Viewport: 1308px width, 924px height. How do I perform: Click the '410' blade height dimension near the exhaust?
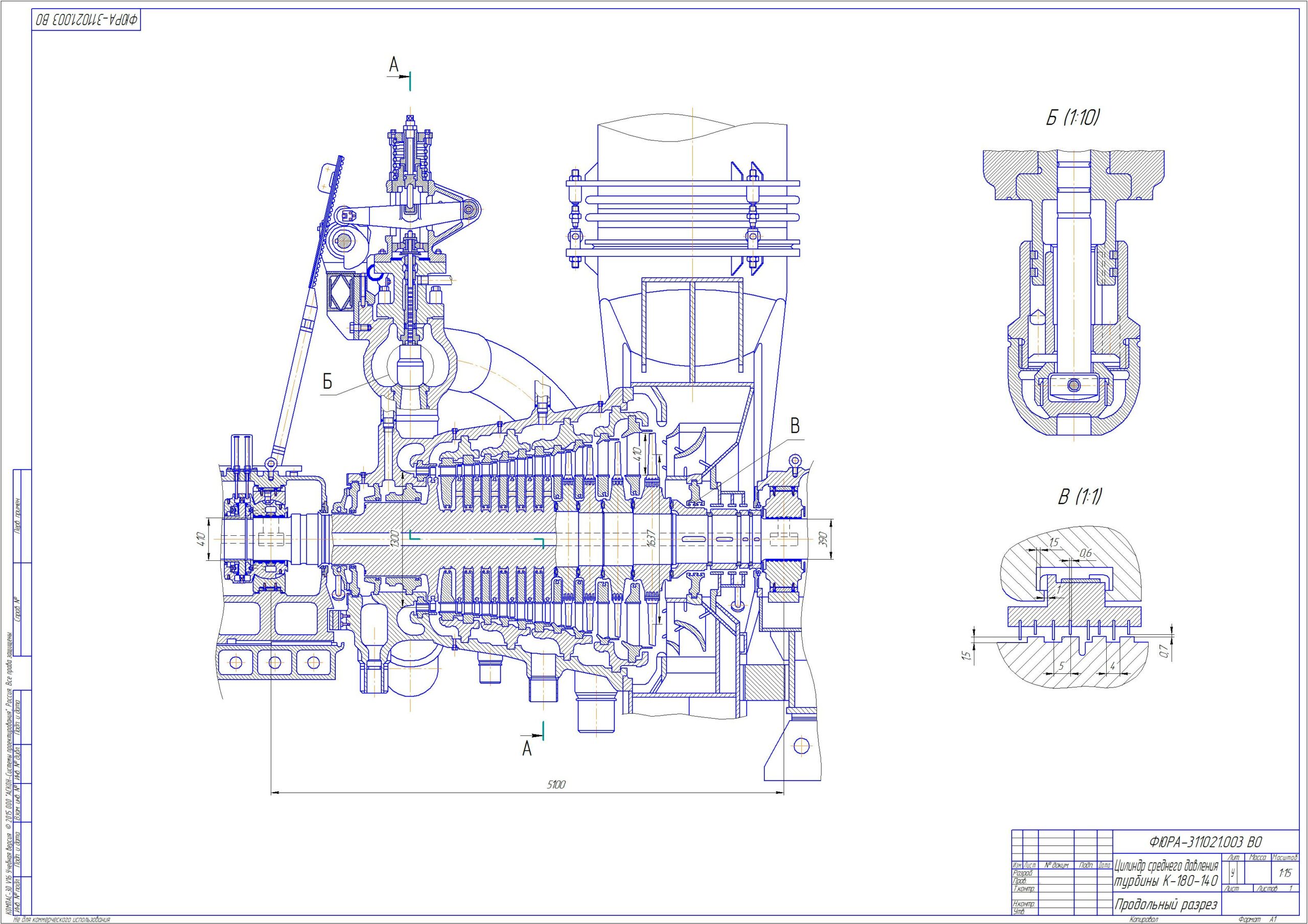coord(637,454)
